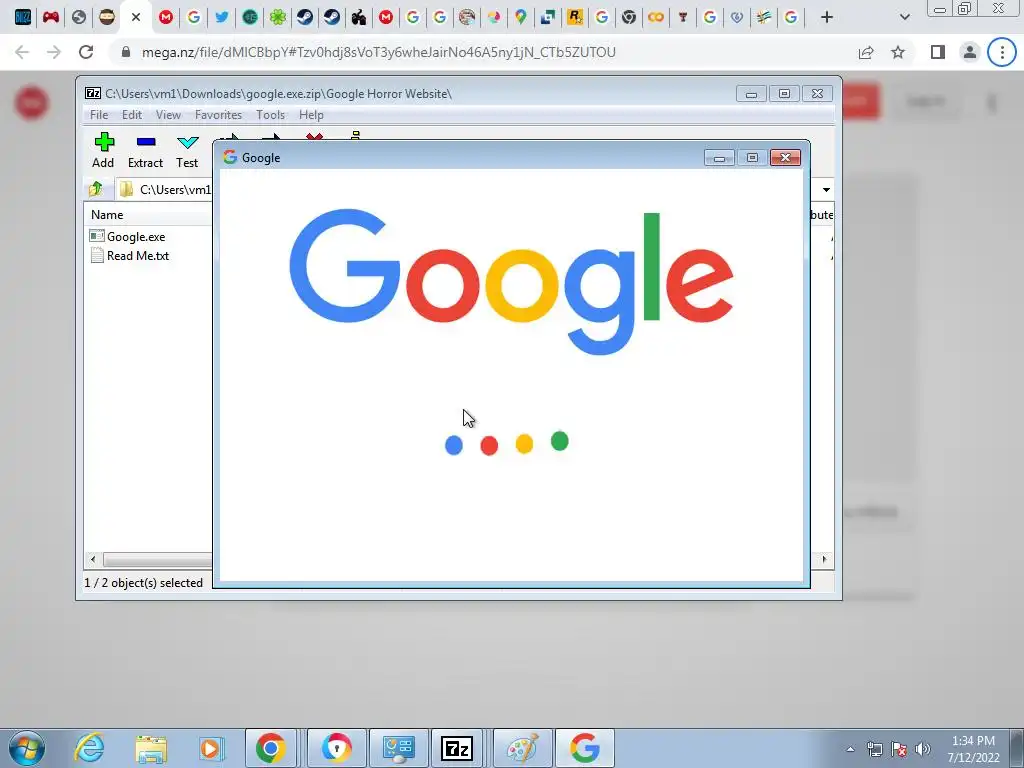
Task: Close the Google app window
Action: click(785, 158)
